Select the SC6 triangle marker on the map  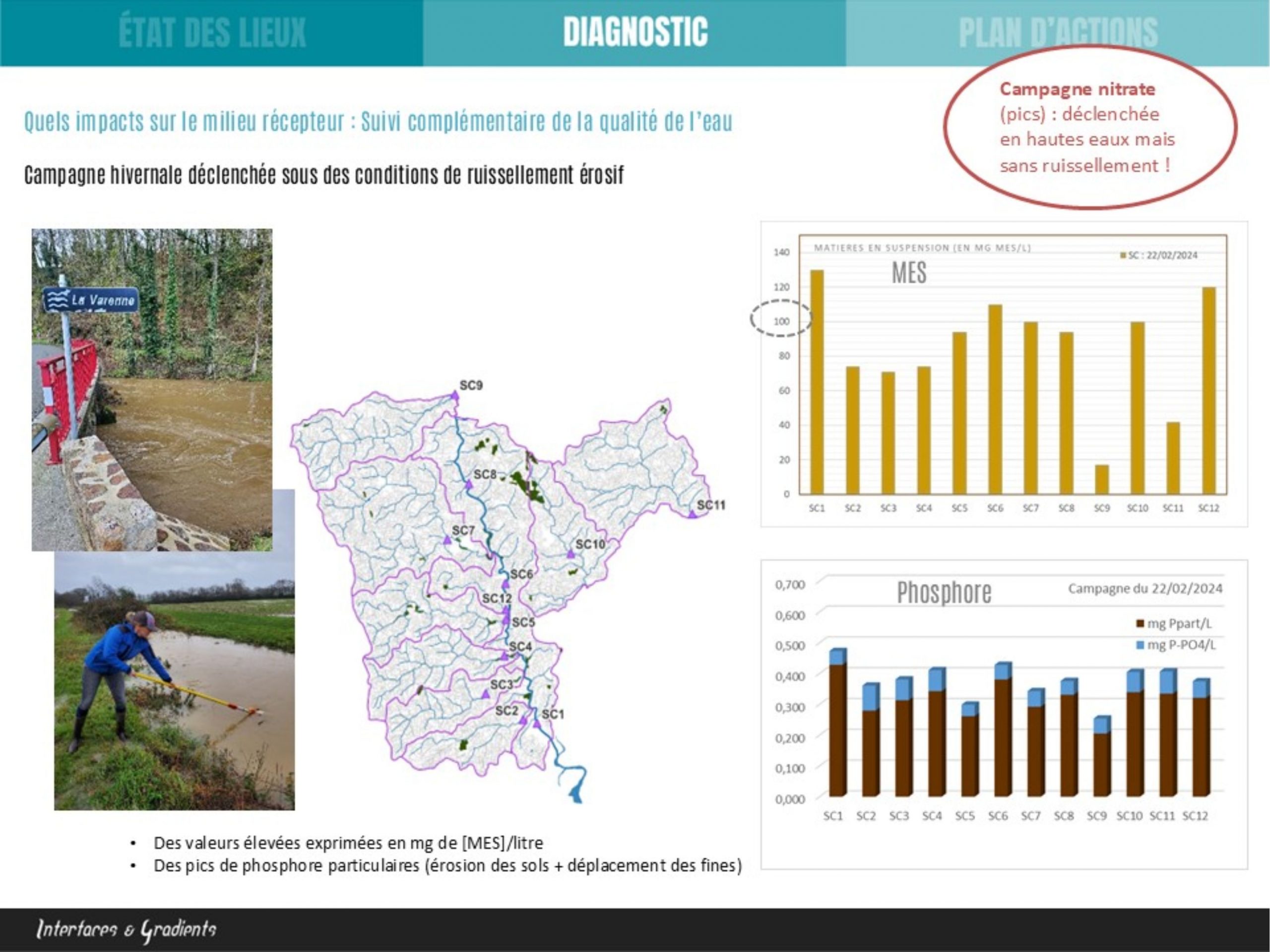506,584
